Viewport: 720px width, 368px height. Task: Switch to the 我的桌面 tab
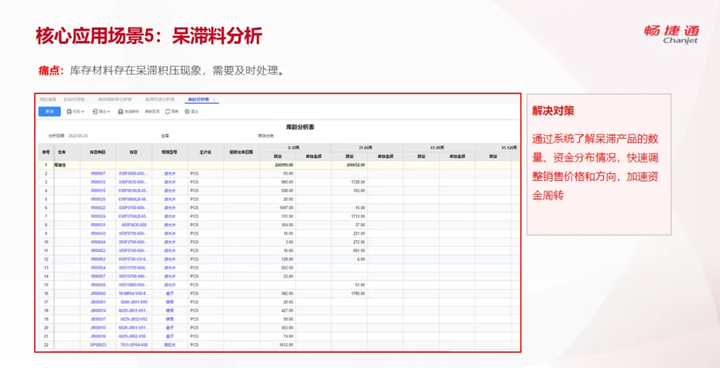coord(48,99)
